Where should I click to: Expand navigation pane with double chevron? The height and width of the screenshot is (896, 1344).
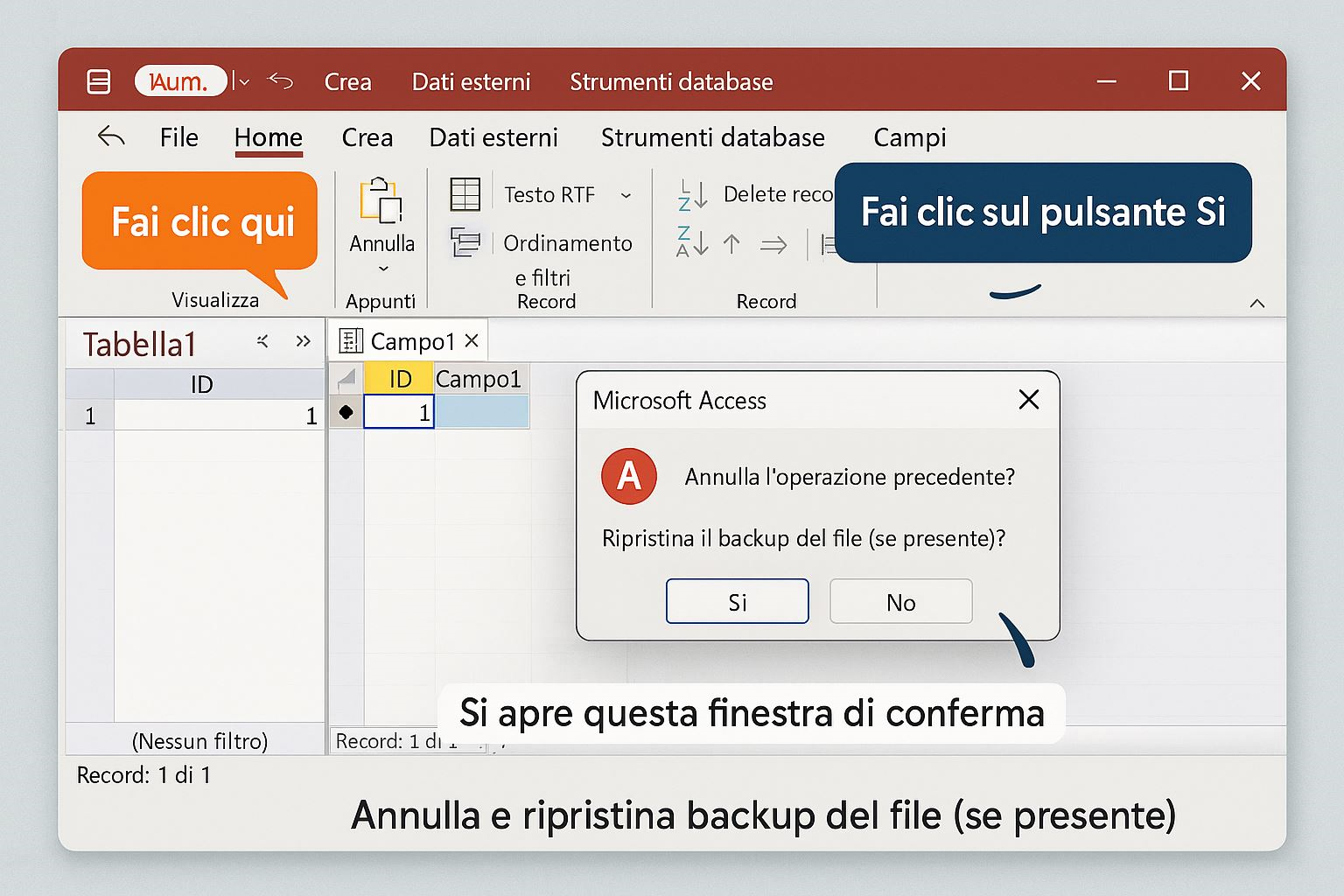tap(303, 341)
